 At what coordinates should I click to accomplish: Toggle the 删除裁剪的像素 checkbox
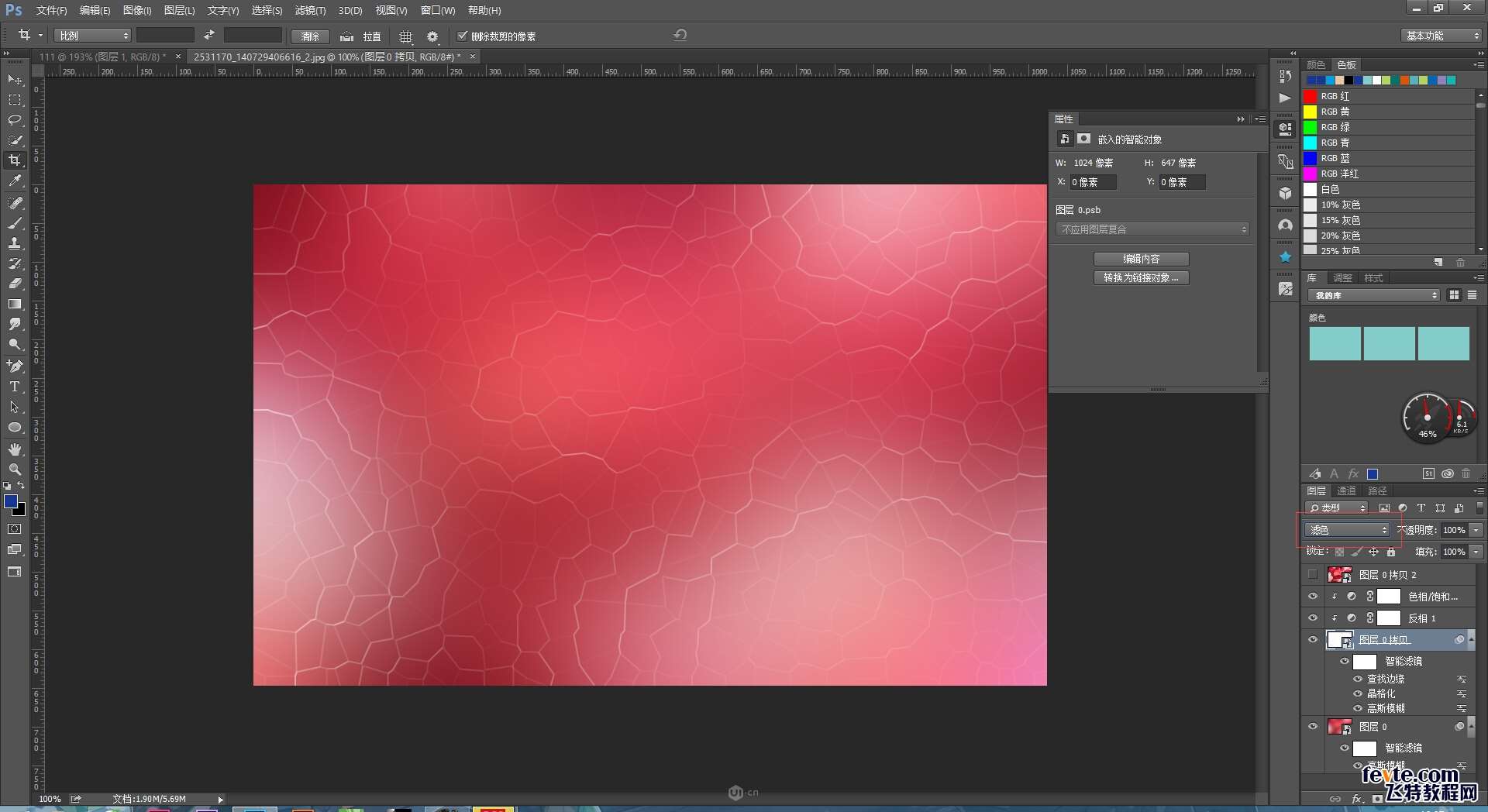tap(463, 36)
